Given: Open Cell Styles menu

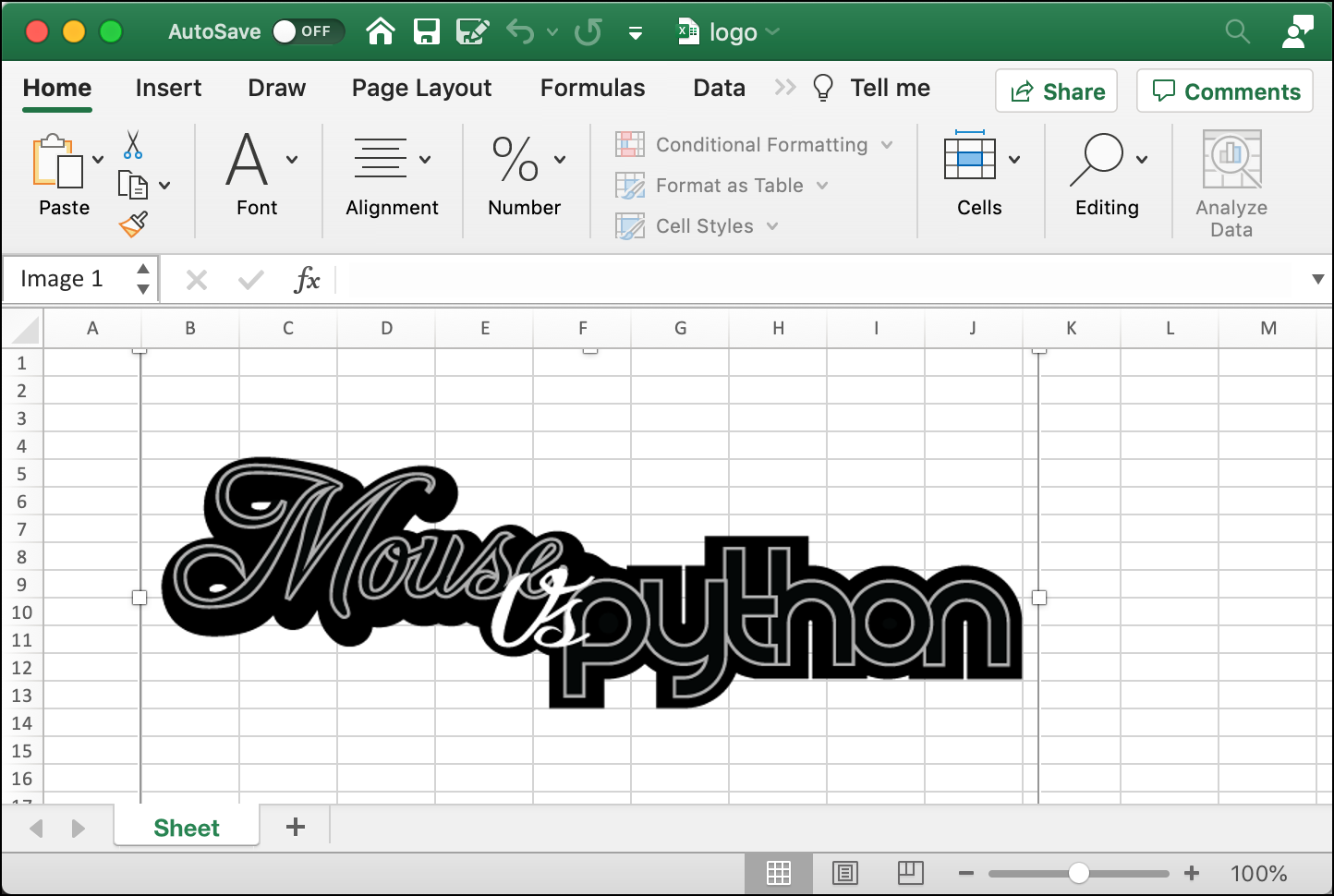Looking at the screenshot, I should point(697,226).
